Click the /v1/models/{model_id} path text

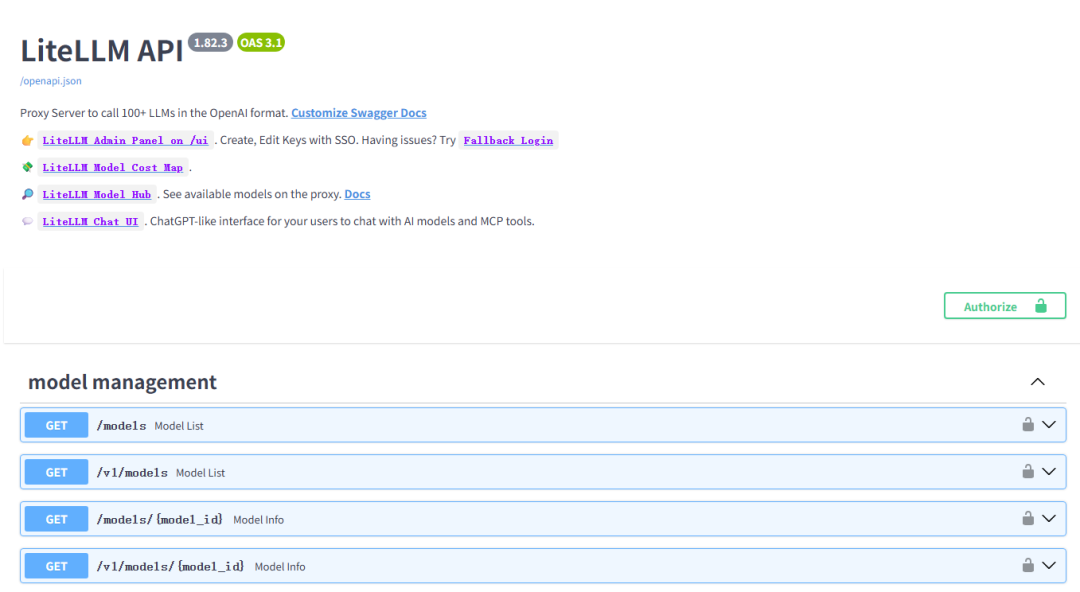click(170, 567)
